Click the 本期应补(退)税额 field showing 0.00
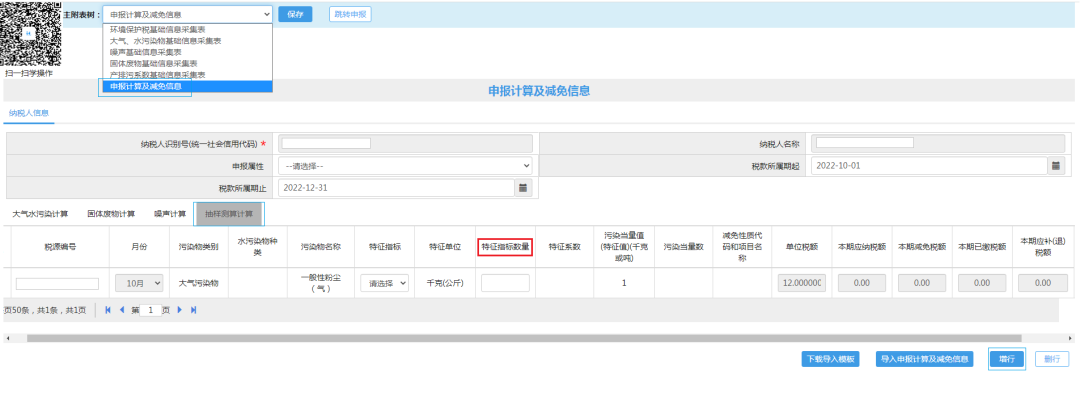 1042,283
